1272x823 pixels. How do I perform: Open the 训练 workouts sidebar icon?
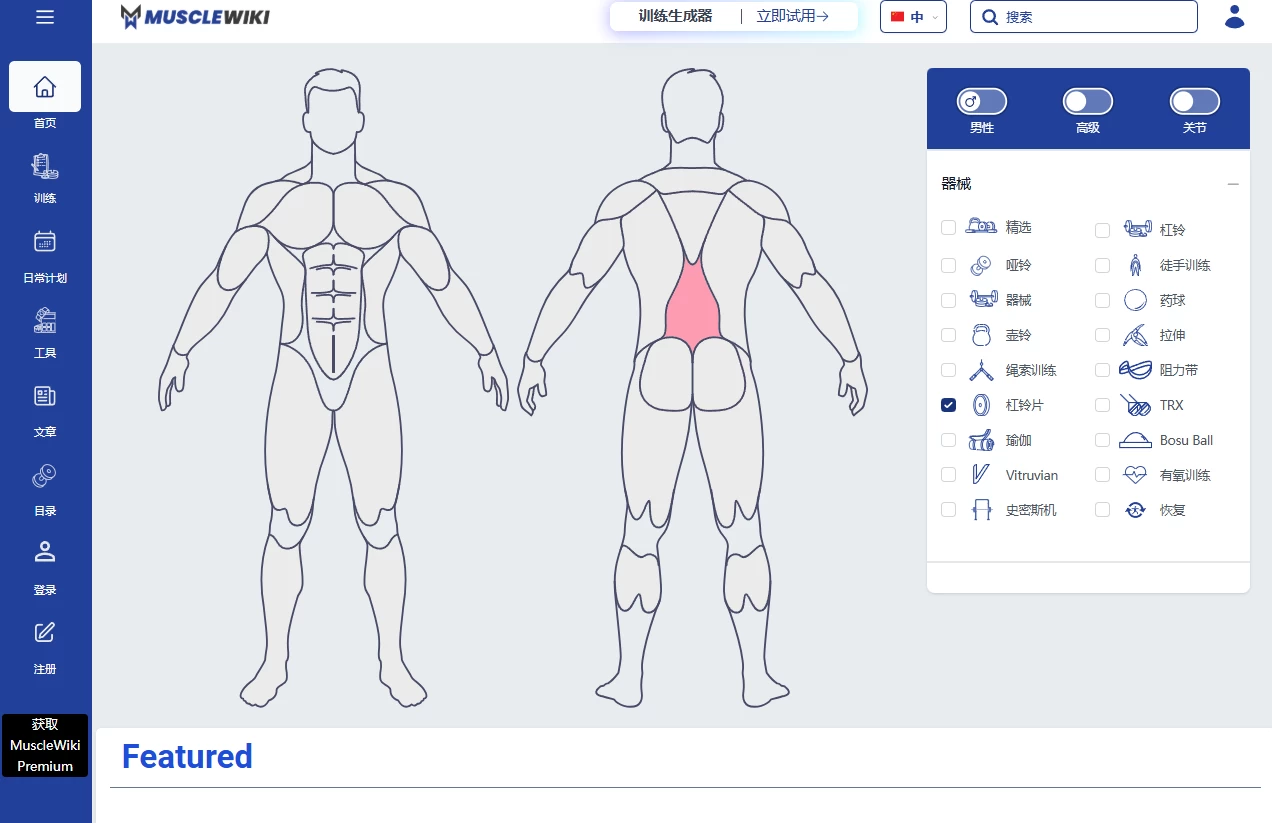click(x=45, y=166)
